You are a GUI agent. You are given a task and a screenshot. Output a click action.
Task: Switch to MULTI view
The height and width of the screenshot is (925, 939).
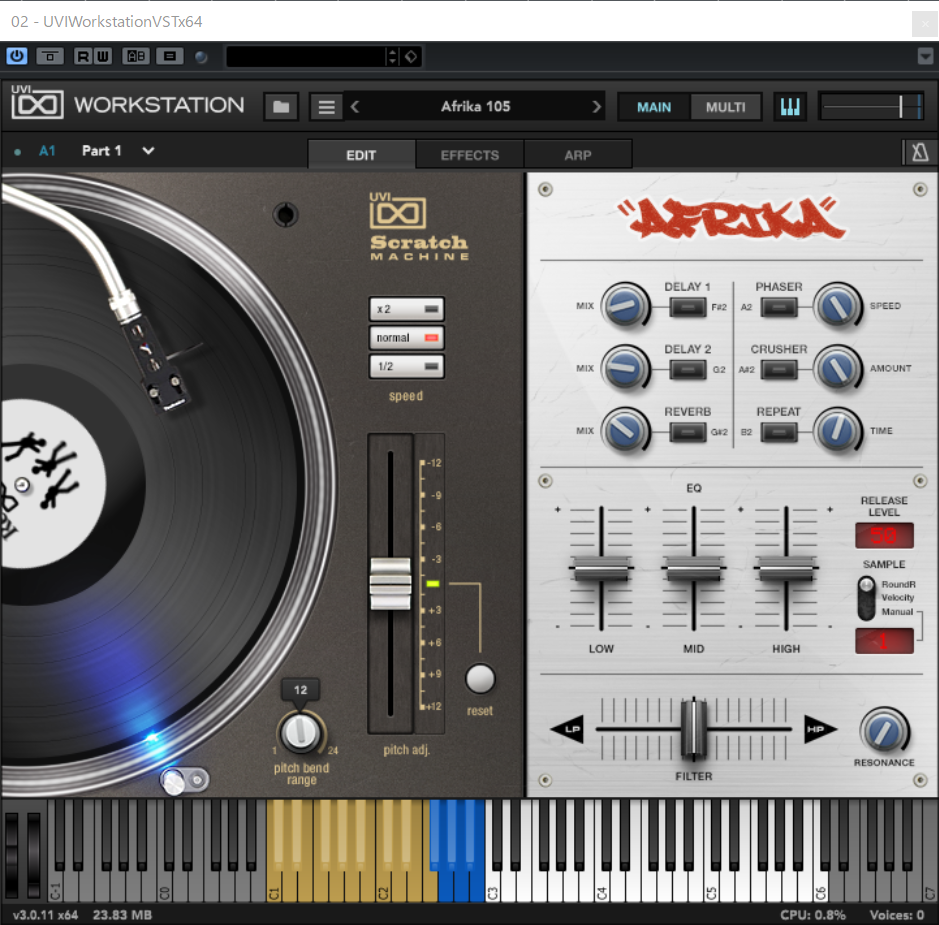coord(725,107)
